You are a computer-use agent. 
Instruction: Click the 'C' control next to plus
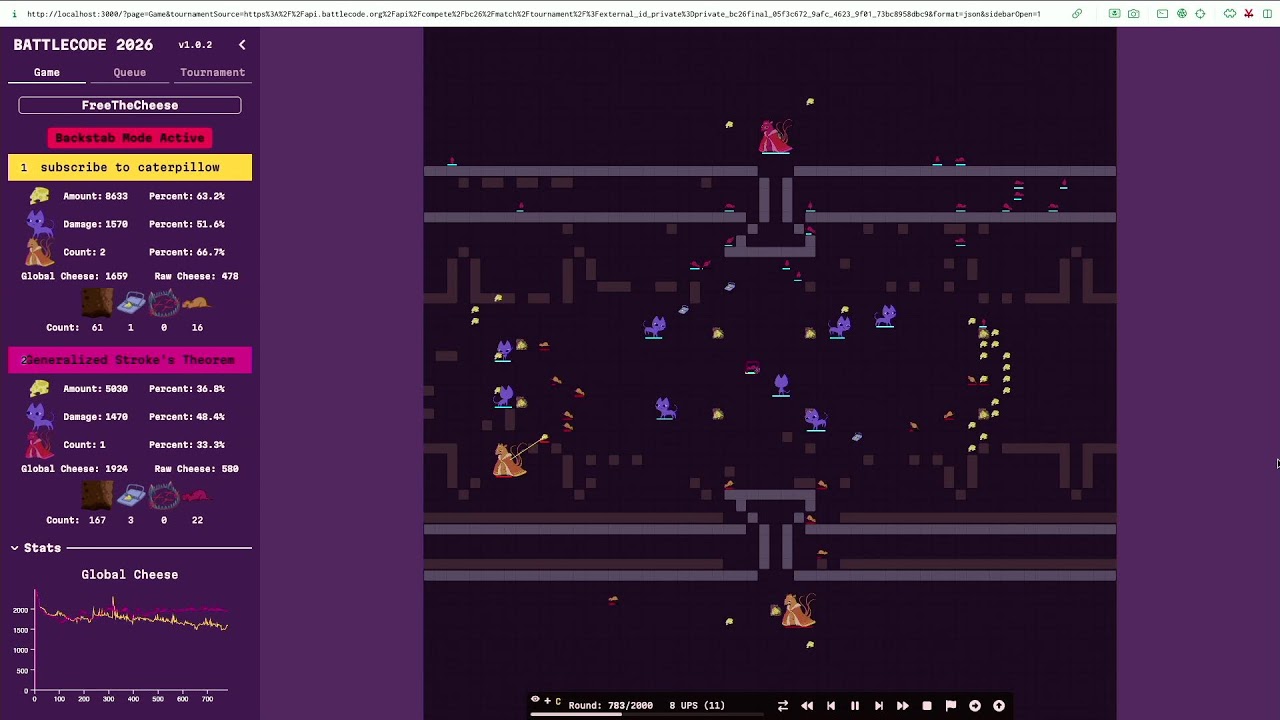point(557,701)
